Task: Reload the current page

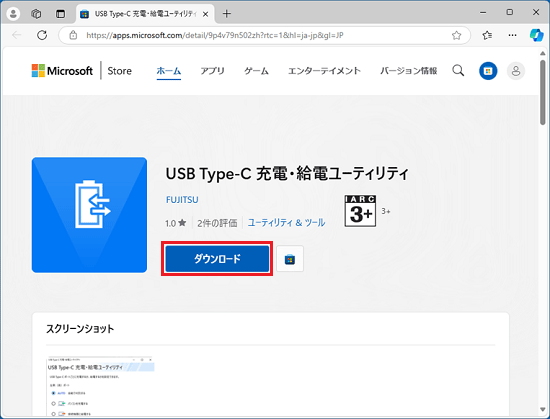Action: pyautogui.click(x=42, y=35)
